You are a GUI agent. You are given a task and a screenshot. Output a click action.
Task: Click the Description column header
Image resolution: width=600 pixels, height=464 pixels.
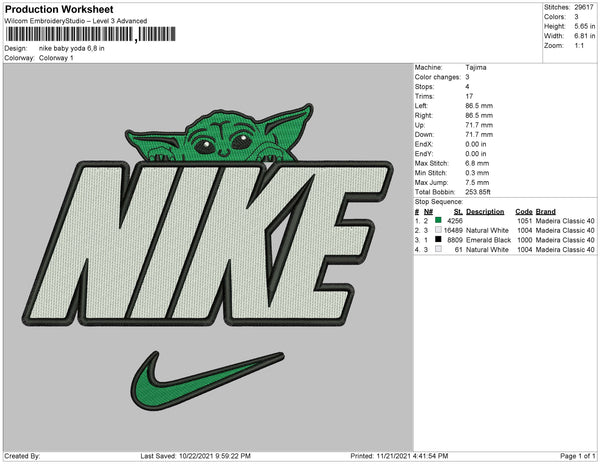pyautogui.click(x=485, y=212)
